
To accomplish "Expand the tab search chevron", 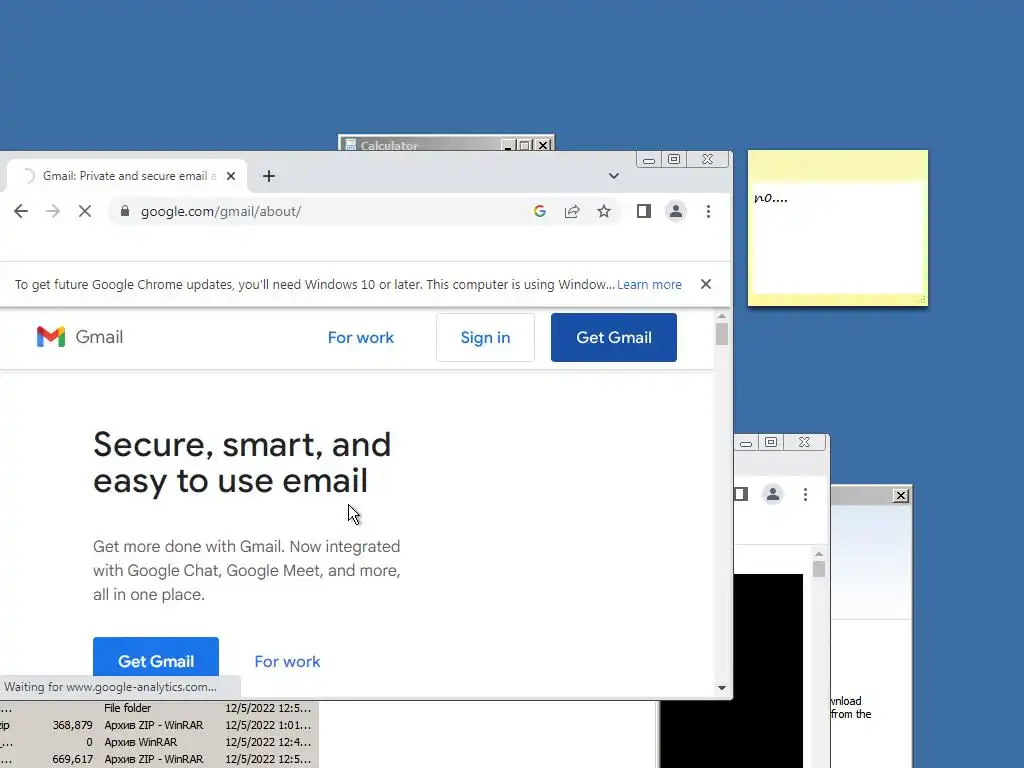I will point(614,176).
